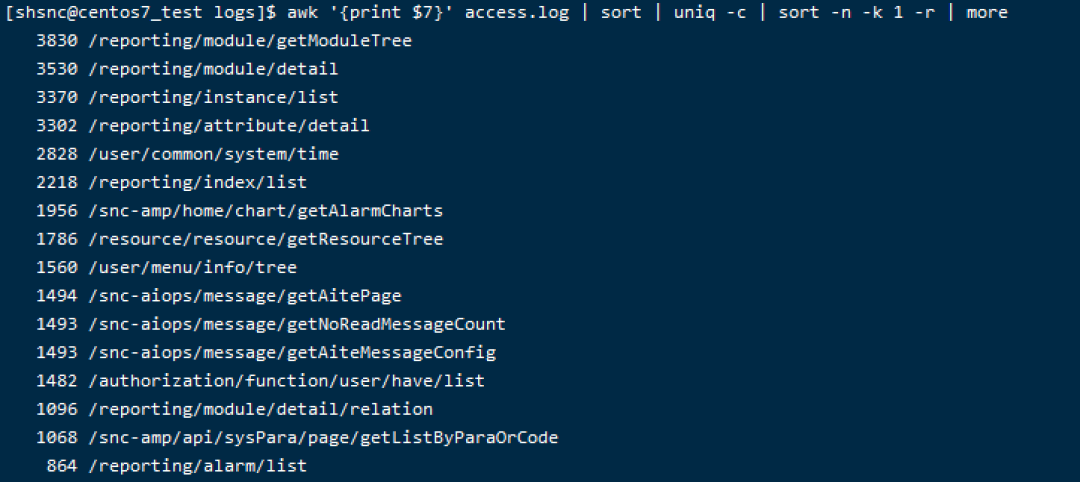Click the /snc-aiops/message/getAitePage line
The image size is (1080, 482).
[x=244, y=296]
